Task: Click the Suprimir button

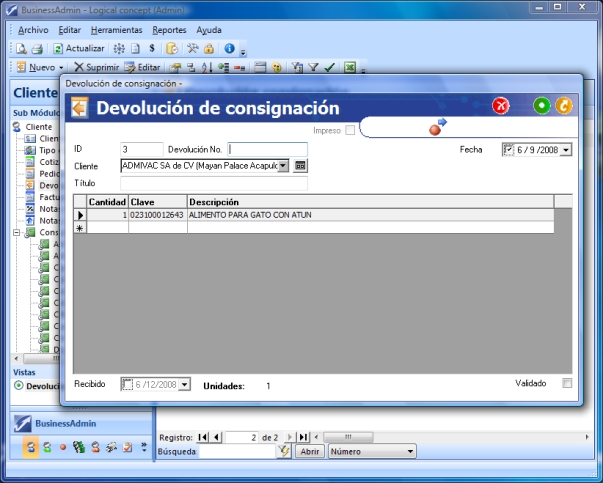Action: pos(96,68)
